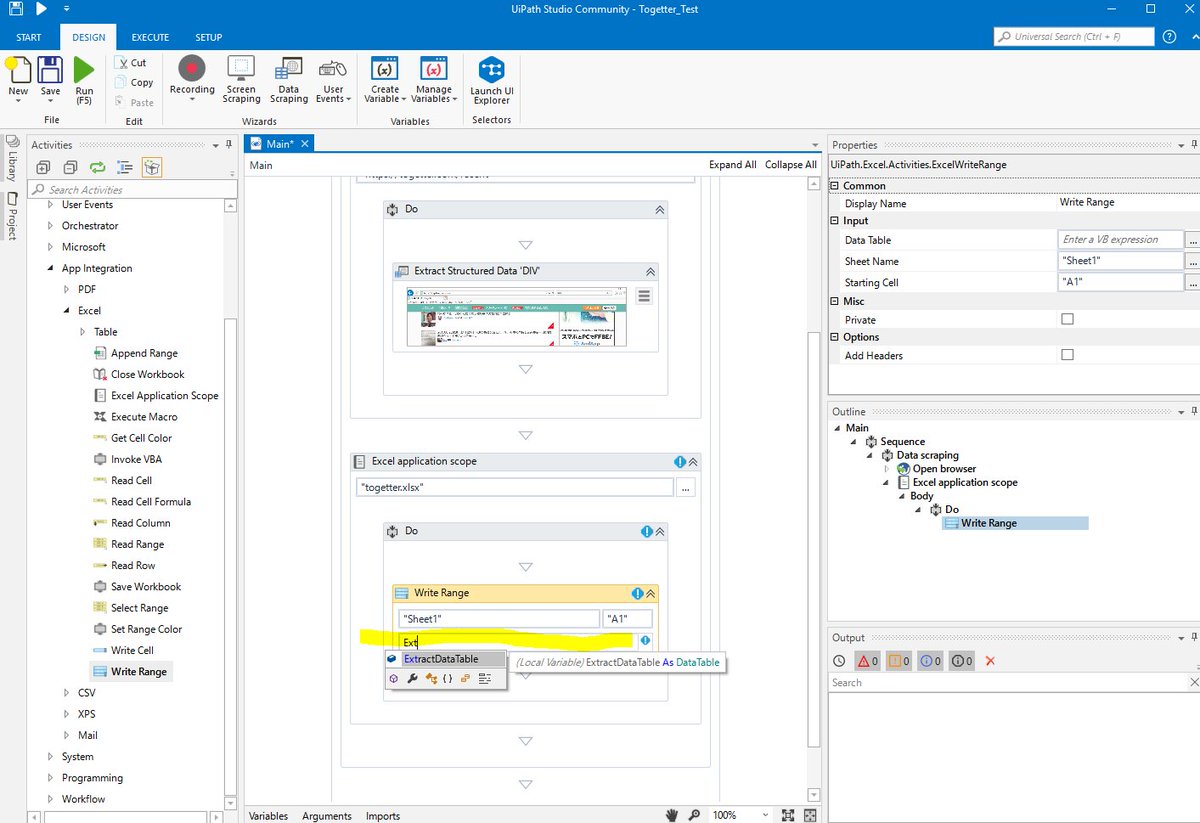
Task: Refresh the Activities panel with green arrows
Action: pyautogui.click(x=97, y=167)
